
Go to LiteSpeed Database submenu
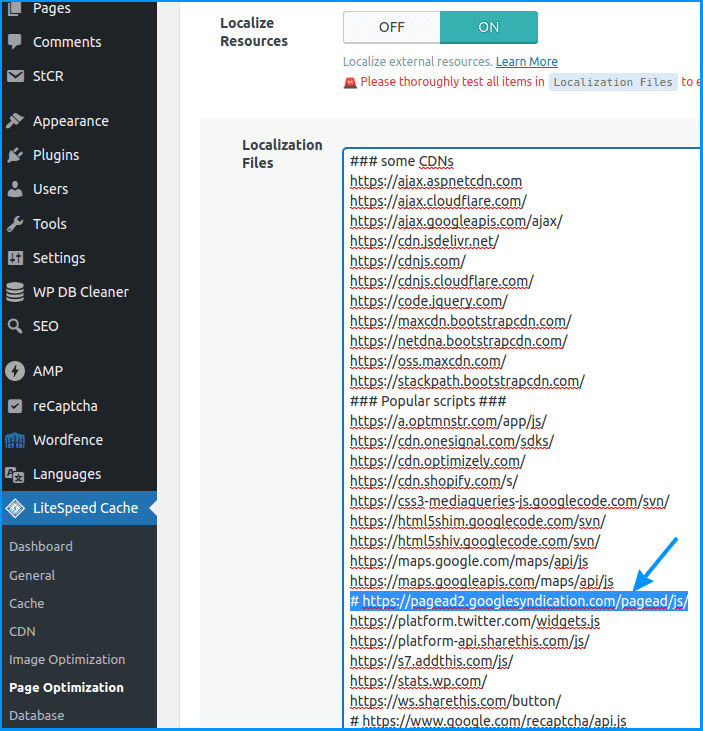click(x=37, y=716)
